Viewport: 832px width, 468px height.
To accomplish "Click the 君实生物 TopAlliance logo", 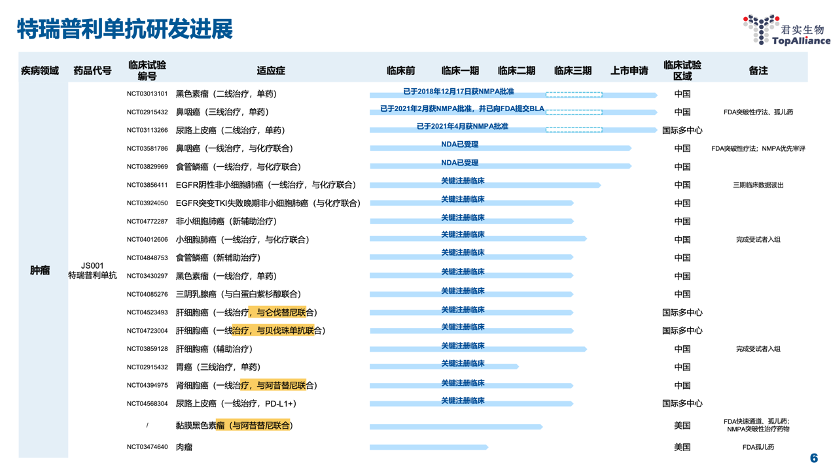I will coord(786,30).
